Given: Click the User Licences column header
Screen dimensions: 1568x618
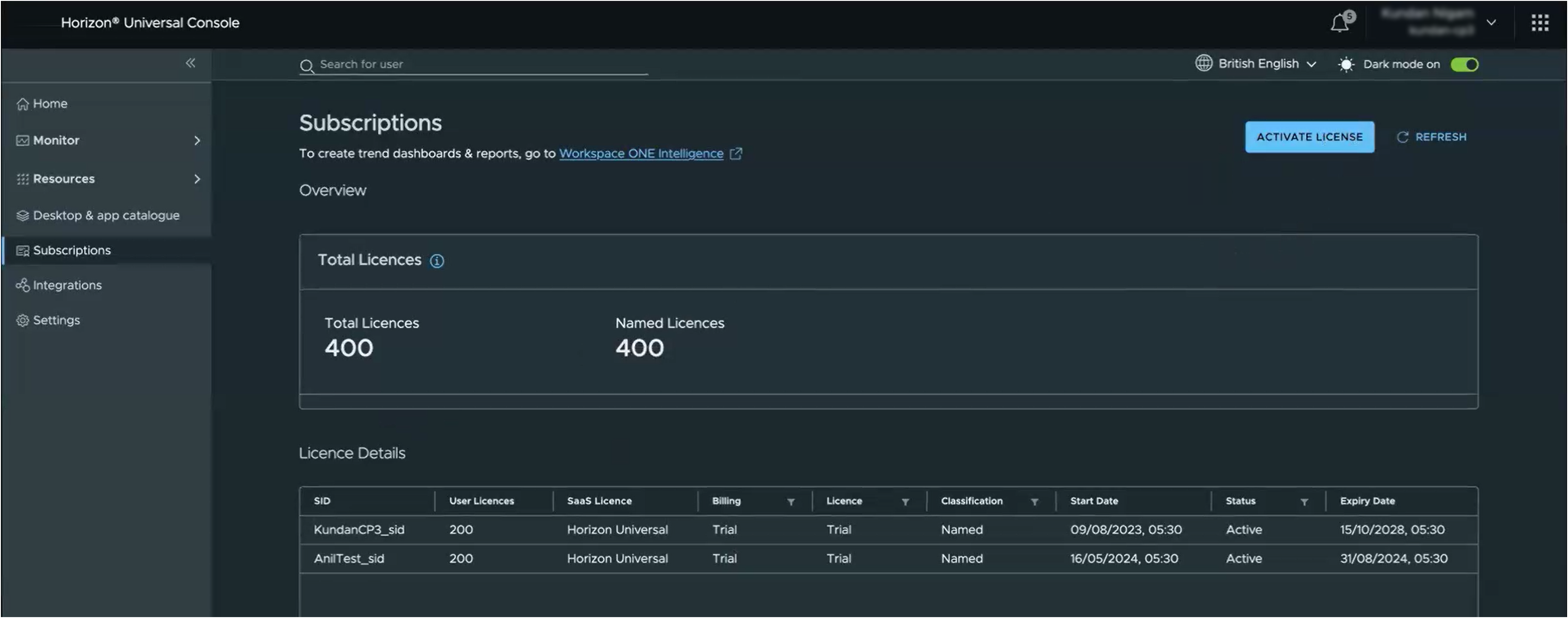Looking at the screenshot, I should coord(482,501).
